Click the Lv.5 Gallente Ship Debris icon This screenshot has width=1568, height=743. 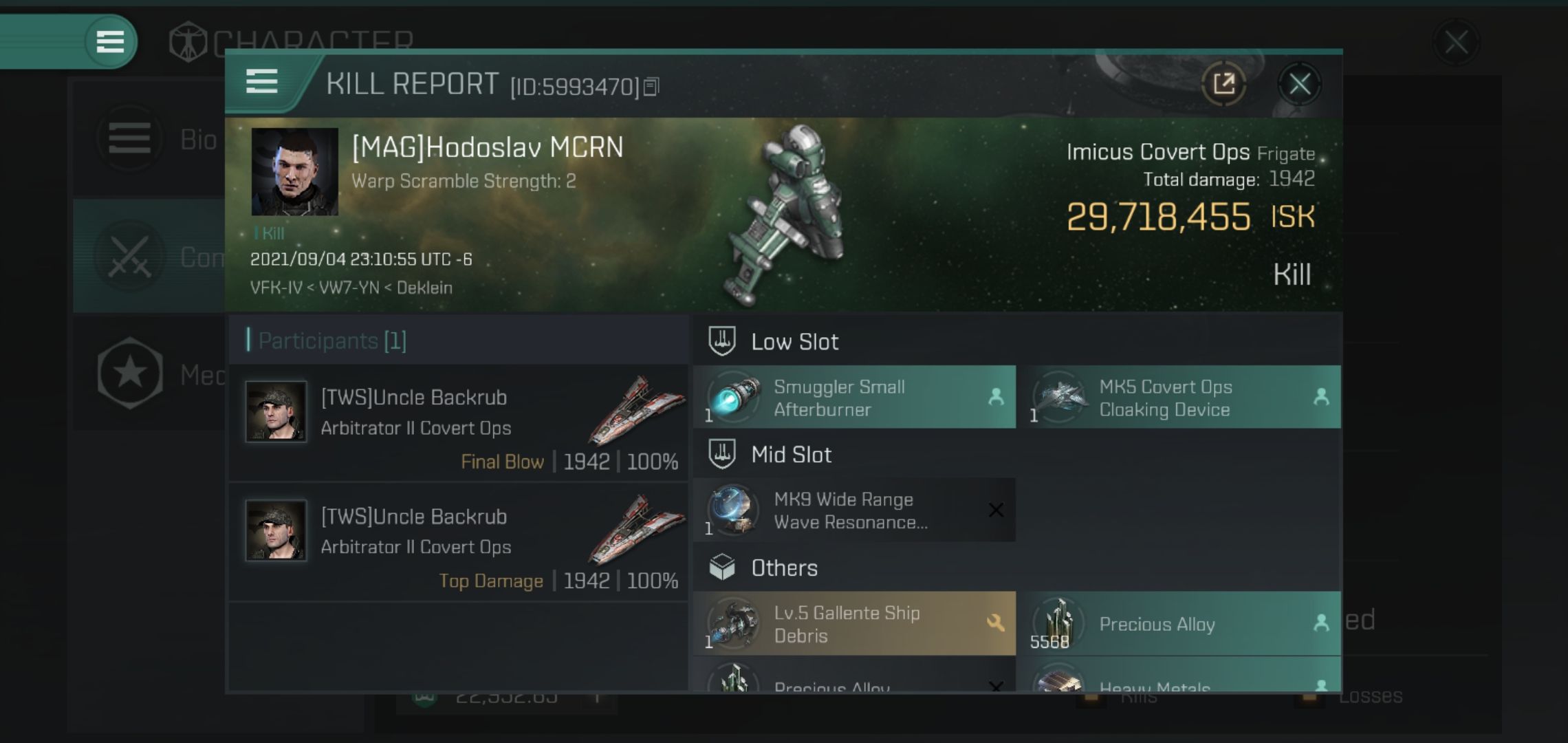click(735, 623)
